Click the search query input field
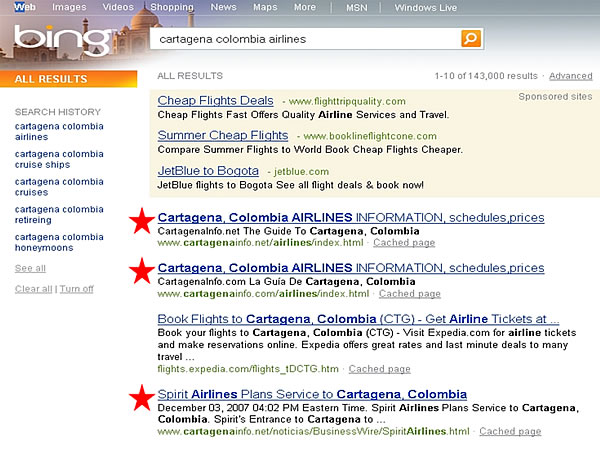Viewport: 600px width, 450px height. (x=300, y=39)
